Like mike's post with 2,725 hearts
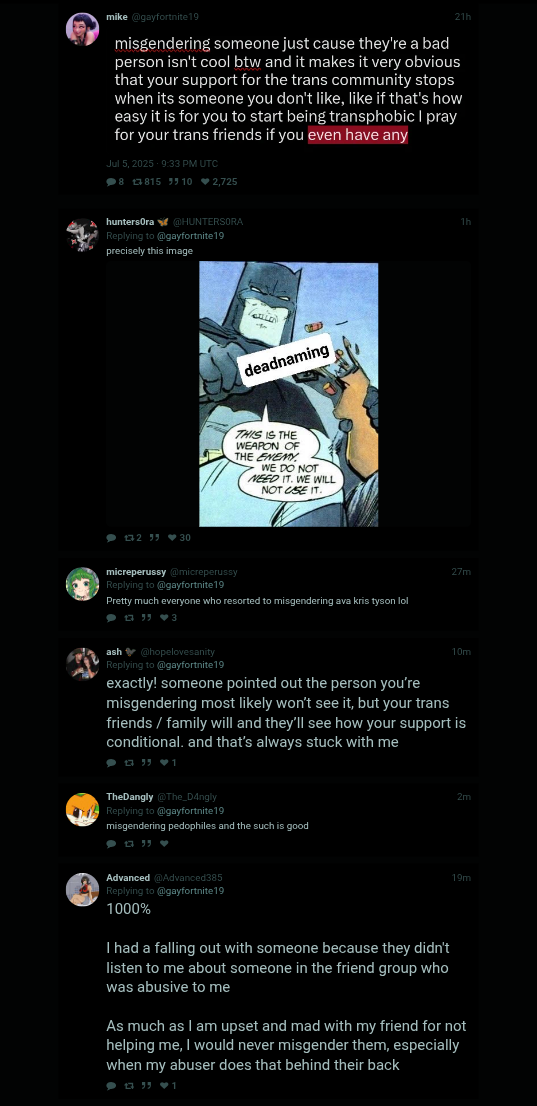Screen dimensions: 537x1106 tap(205, 181)
